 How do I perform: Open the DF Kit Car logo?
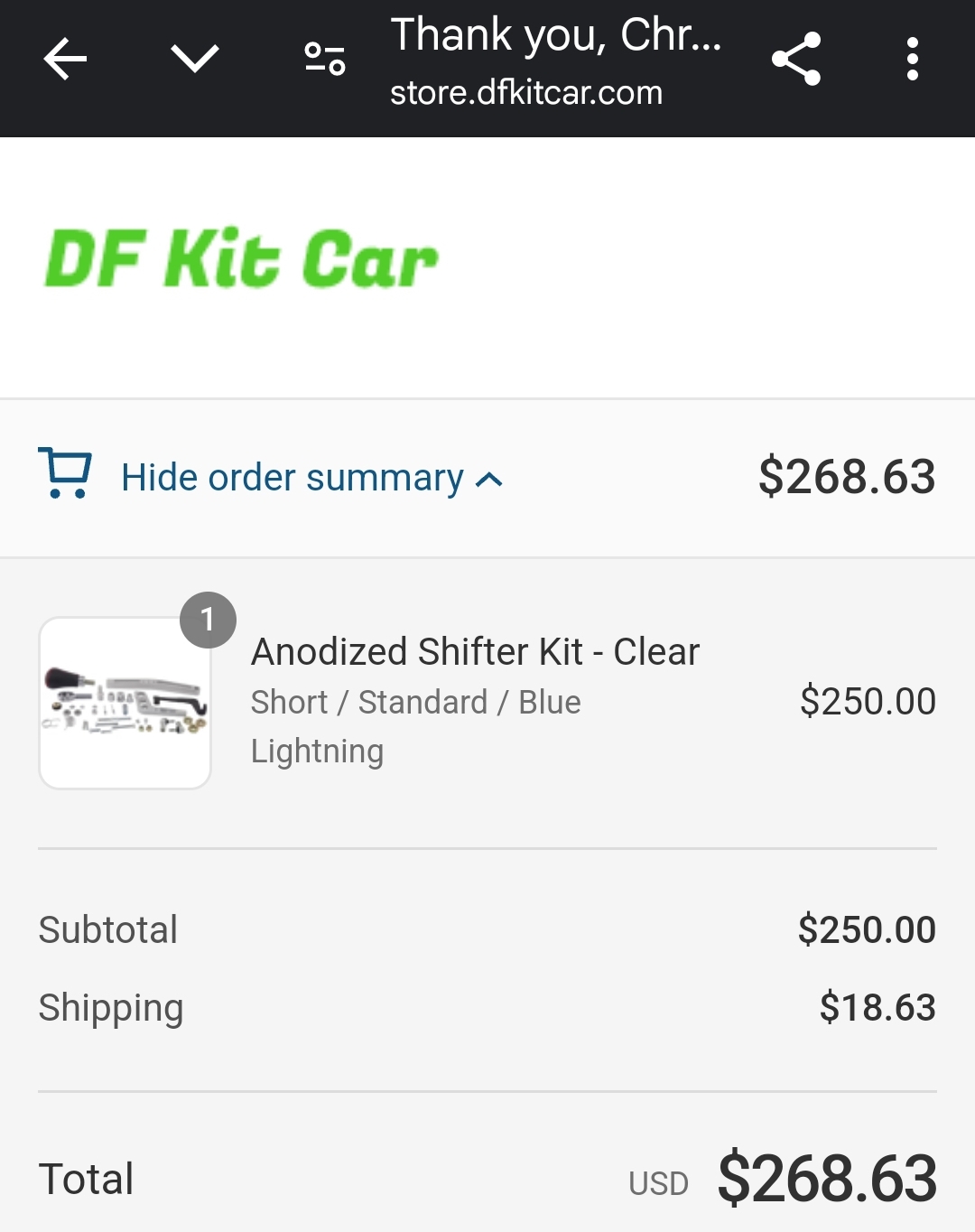[x=241, y=259]
